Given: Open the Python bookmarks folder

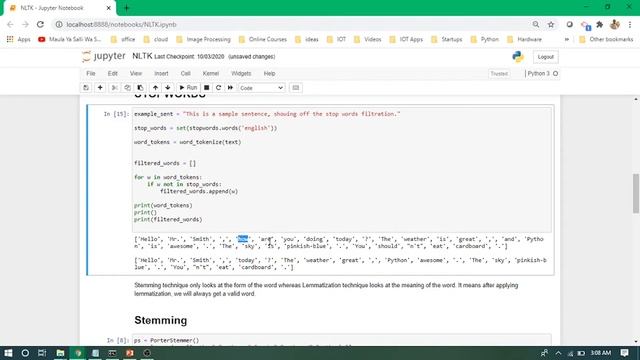Looking at the screenshot, I should coord(484,39).
